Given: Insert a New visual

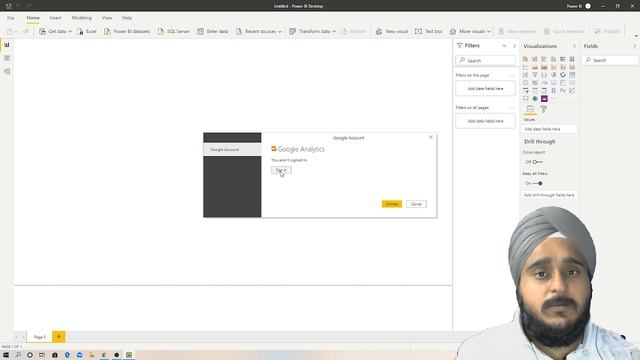Looking at the screenshot, I should tap(392, 31).
